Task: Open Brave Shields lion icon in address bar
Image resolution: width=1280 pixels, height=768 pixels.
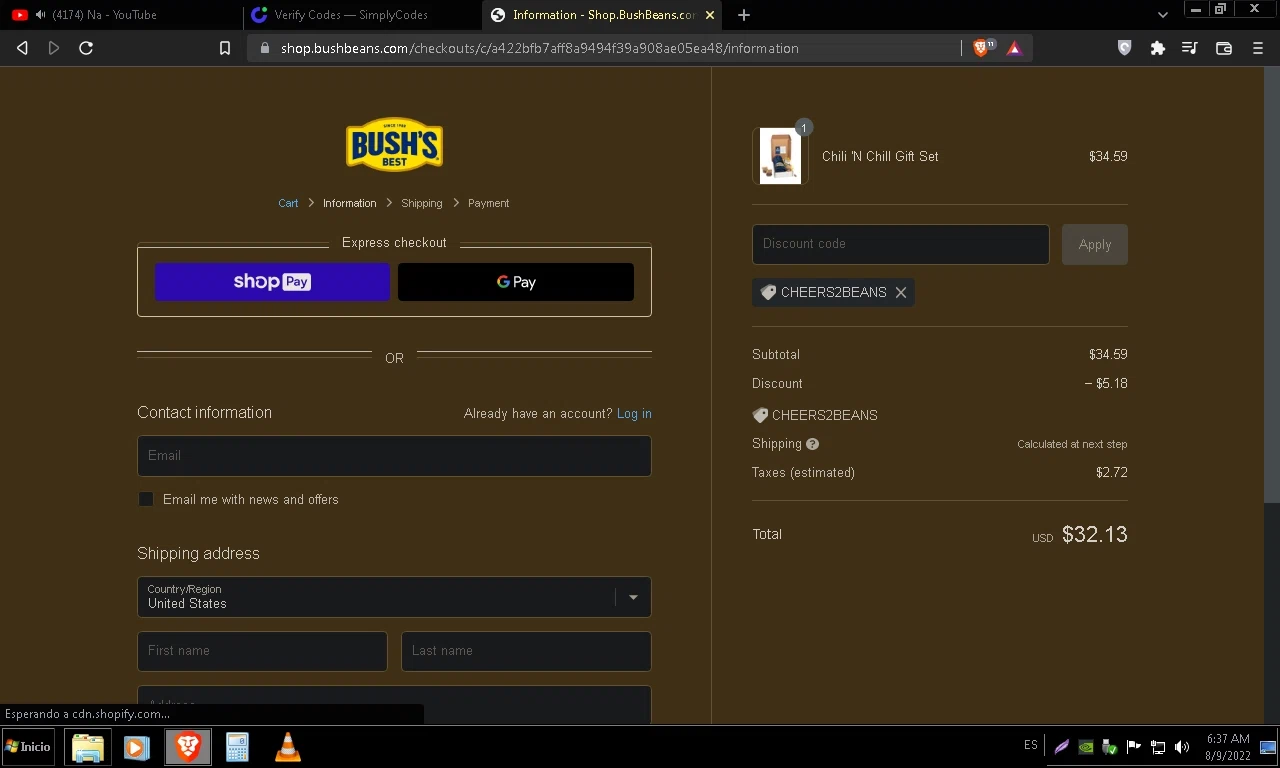Action: point(981,48)
